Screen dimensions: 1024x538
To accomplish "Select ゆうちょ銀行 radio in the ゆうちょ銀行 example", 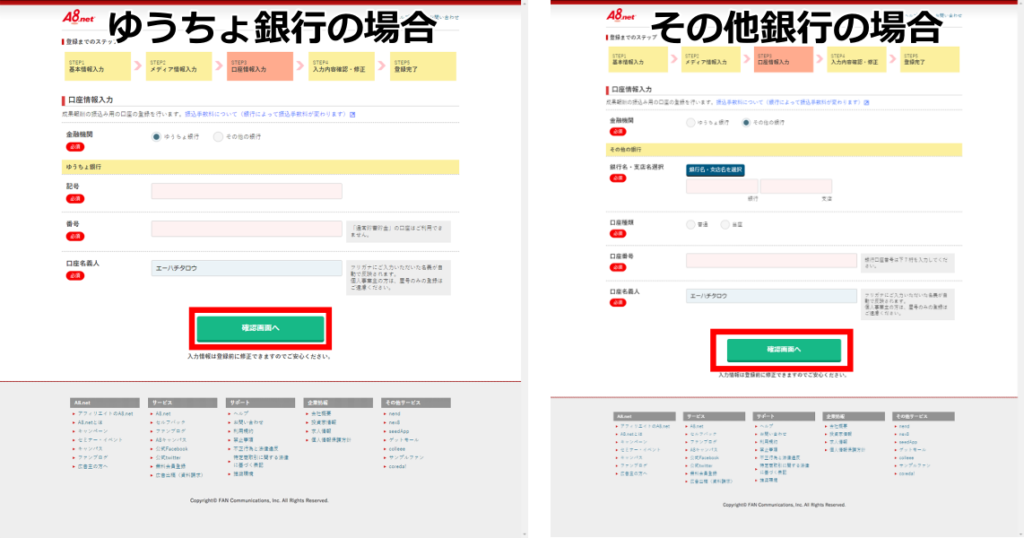I will [156, 137].
